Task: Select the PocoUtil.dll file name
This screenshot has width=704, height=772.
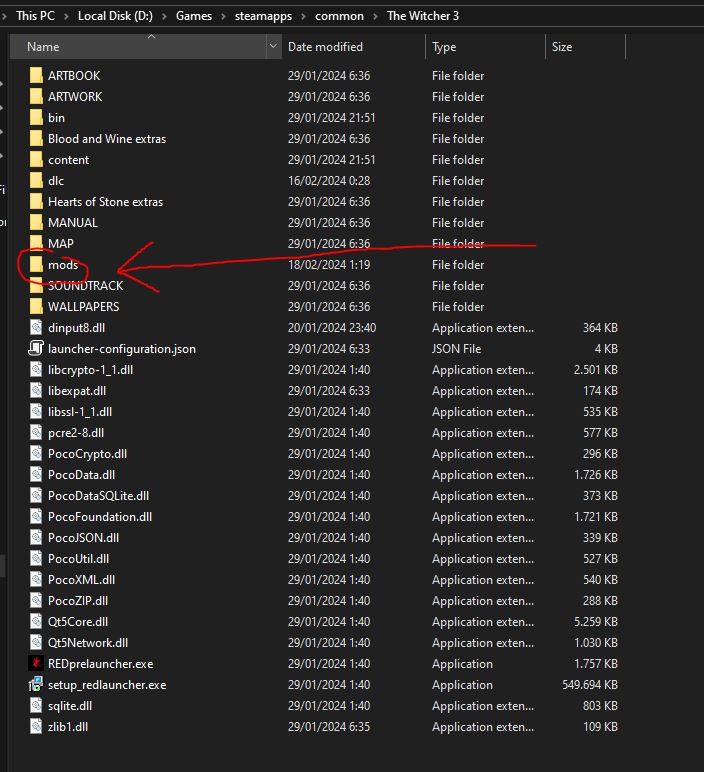Action: [x=78, y=559]
